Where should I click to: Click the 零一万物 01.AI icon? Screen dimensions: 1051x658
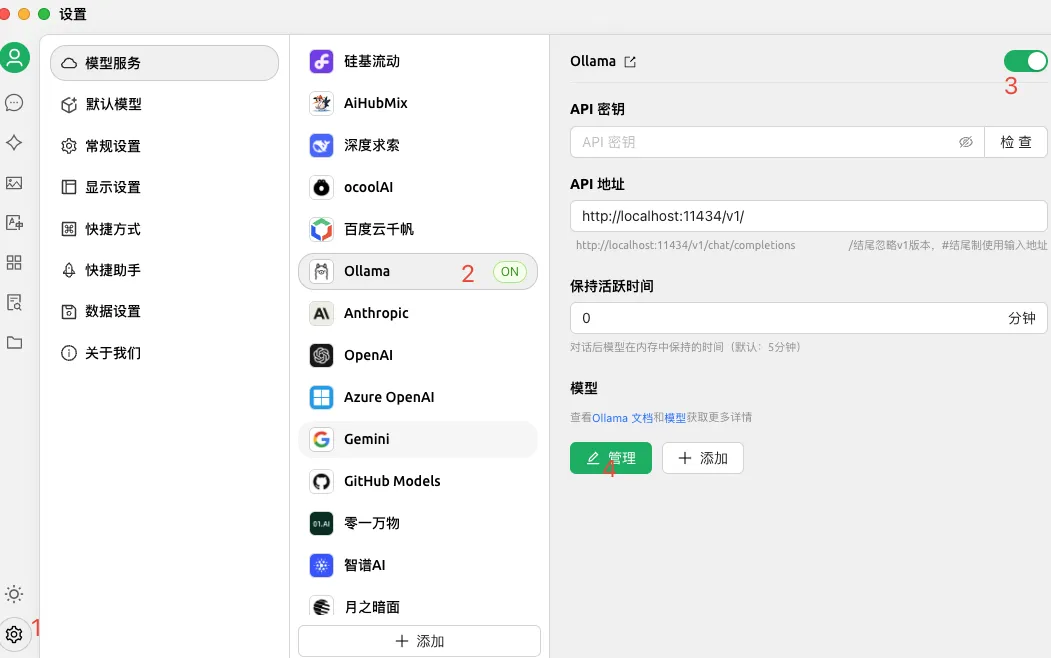click(x=322, y=523)
